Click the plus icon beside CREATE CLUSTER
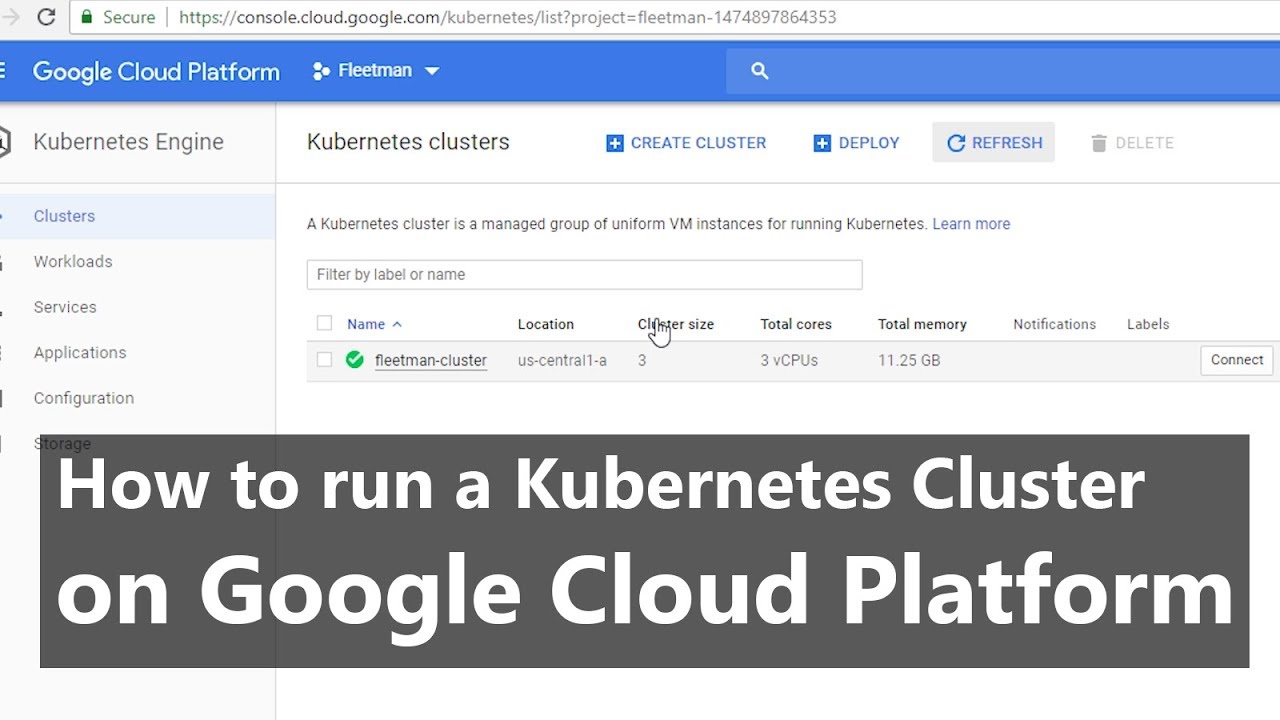This screenshot has height=720, width=1280. tap(615, 143)
